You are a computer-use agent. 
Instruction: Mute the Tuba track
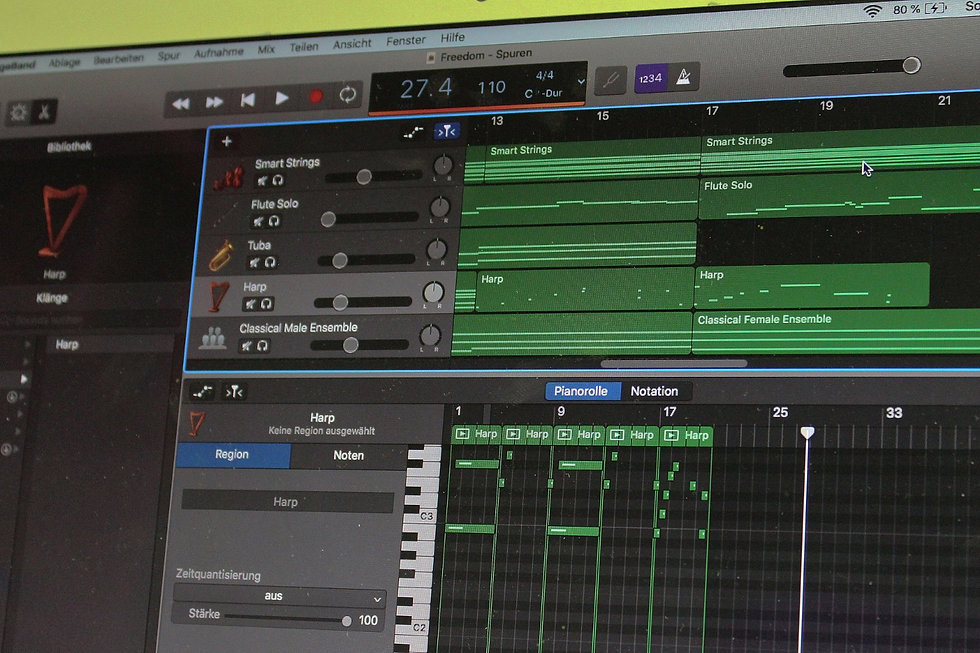click(x=254, y=262)
